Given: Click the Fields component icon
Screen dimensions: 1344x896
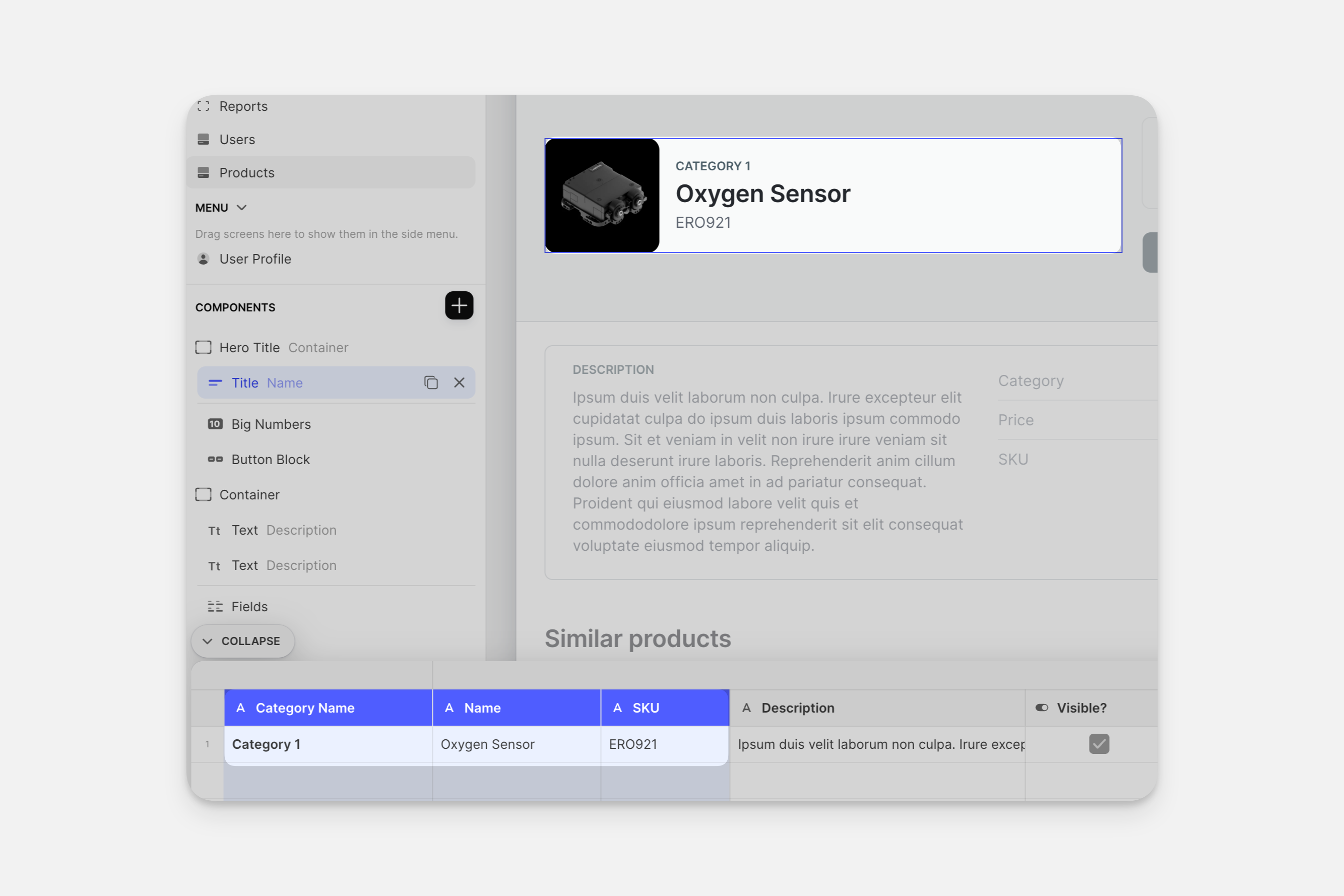Looking at the screenshot, I should 215,606.
